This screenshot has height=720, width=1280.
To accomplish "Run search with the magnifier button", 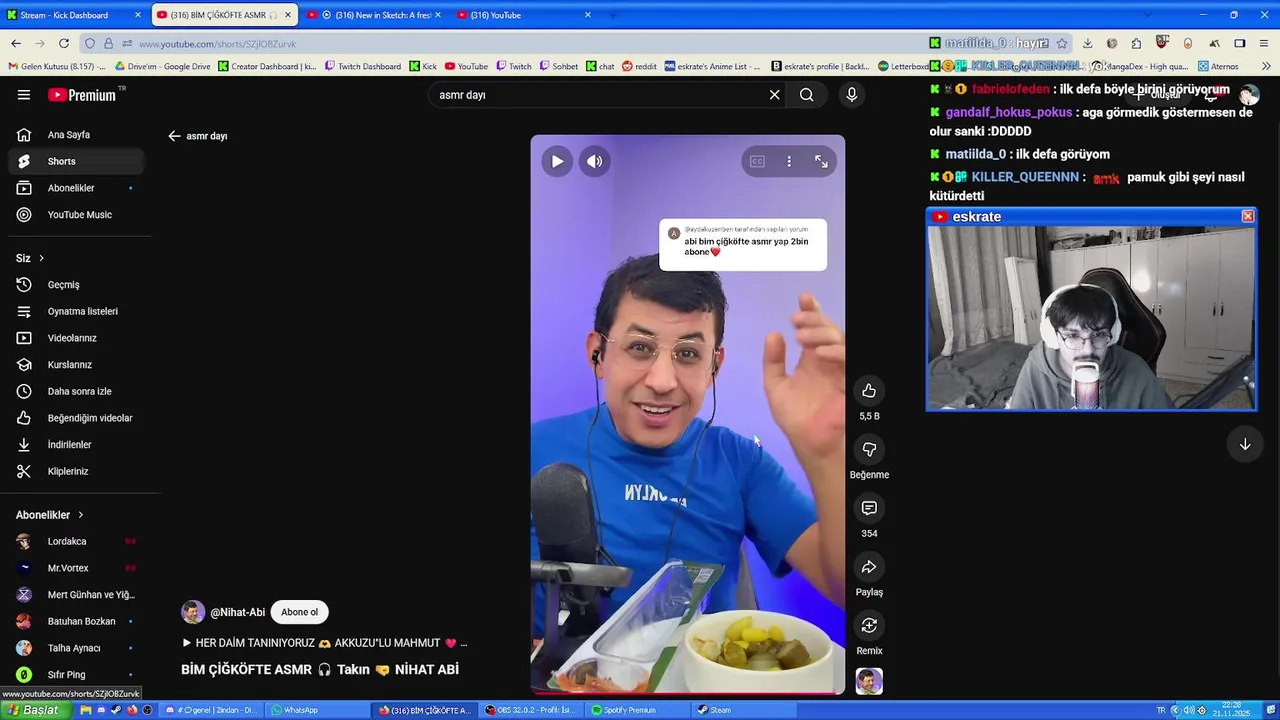I will 806,95.
